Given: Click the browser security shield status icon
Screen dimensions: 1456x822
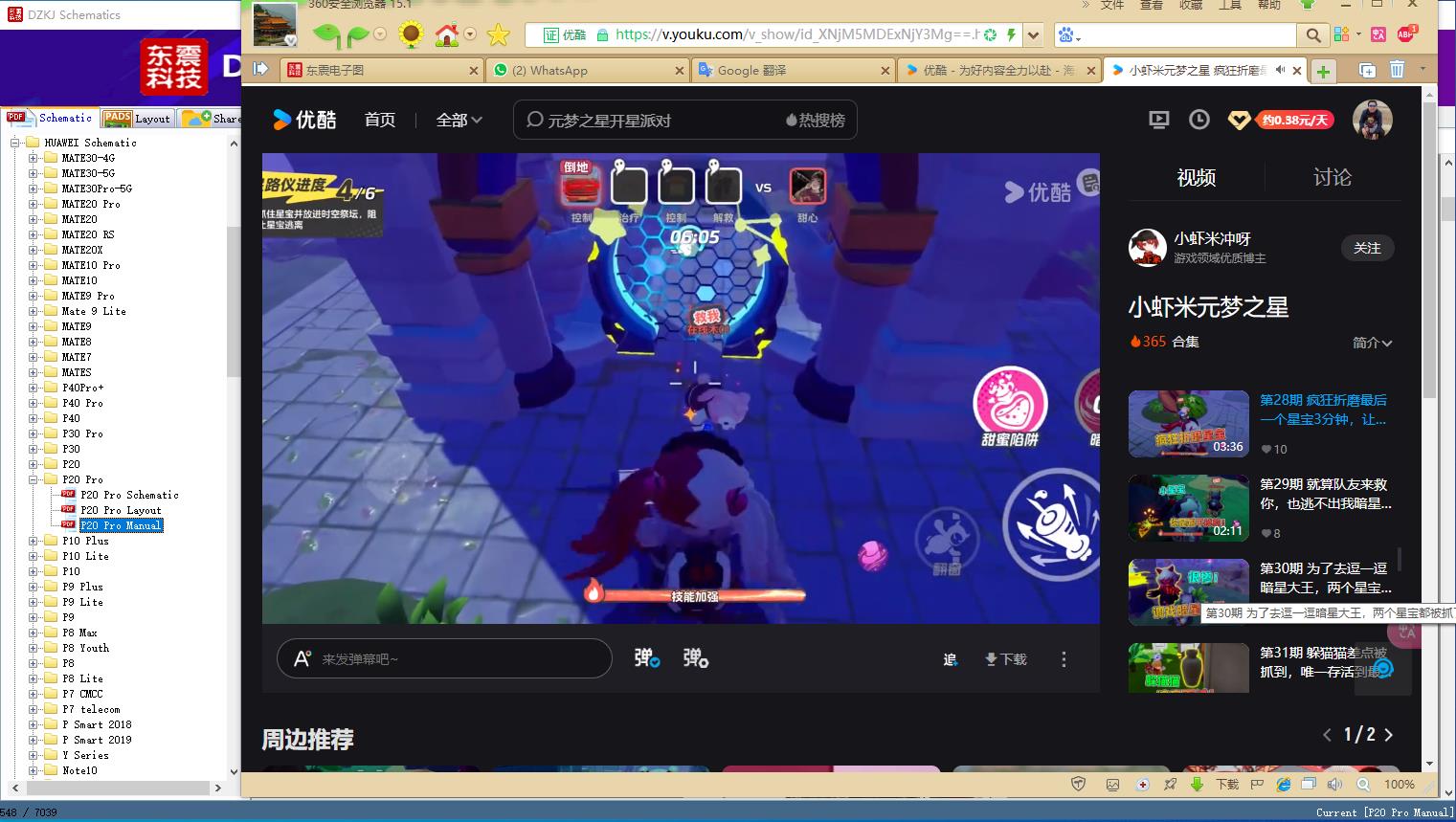Looking at the screenshot, I should point(1078,784).
